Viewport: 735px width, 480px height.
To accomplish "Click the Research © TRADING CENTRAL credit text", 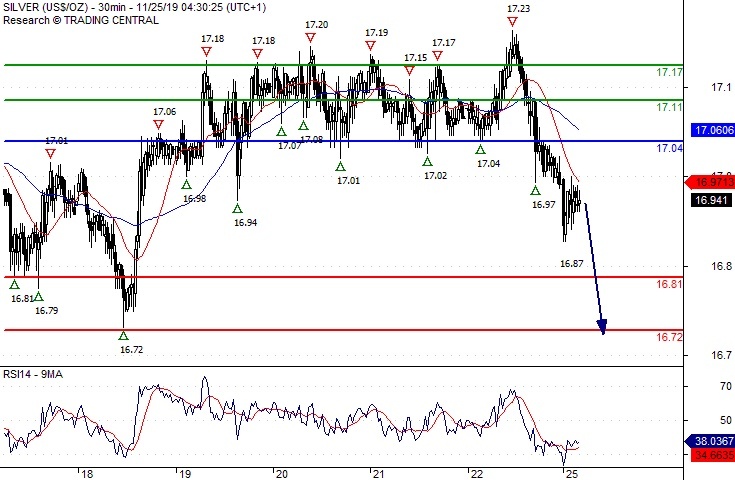I will pos(81,20).
